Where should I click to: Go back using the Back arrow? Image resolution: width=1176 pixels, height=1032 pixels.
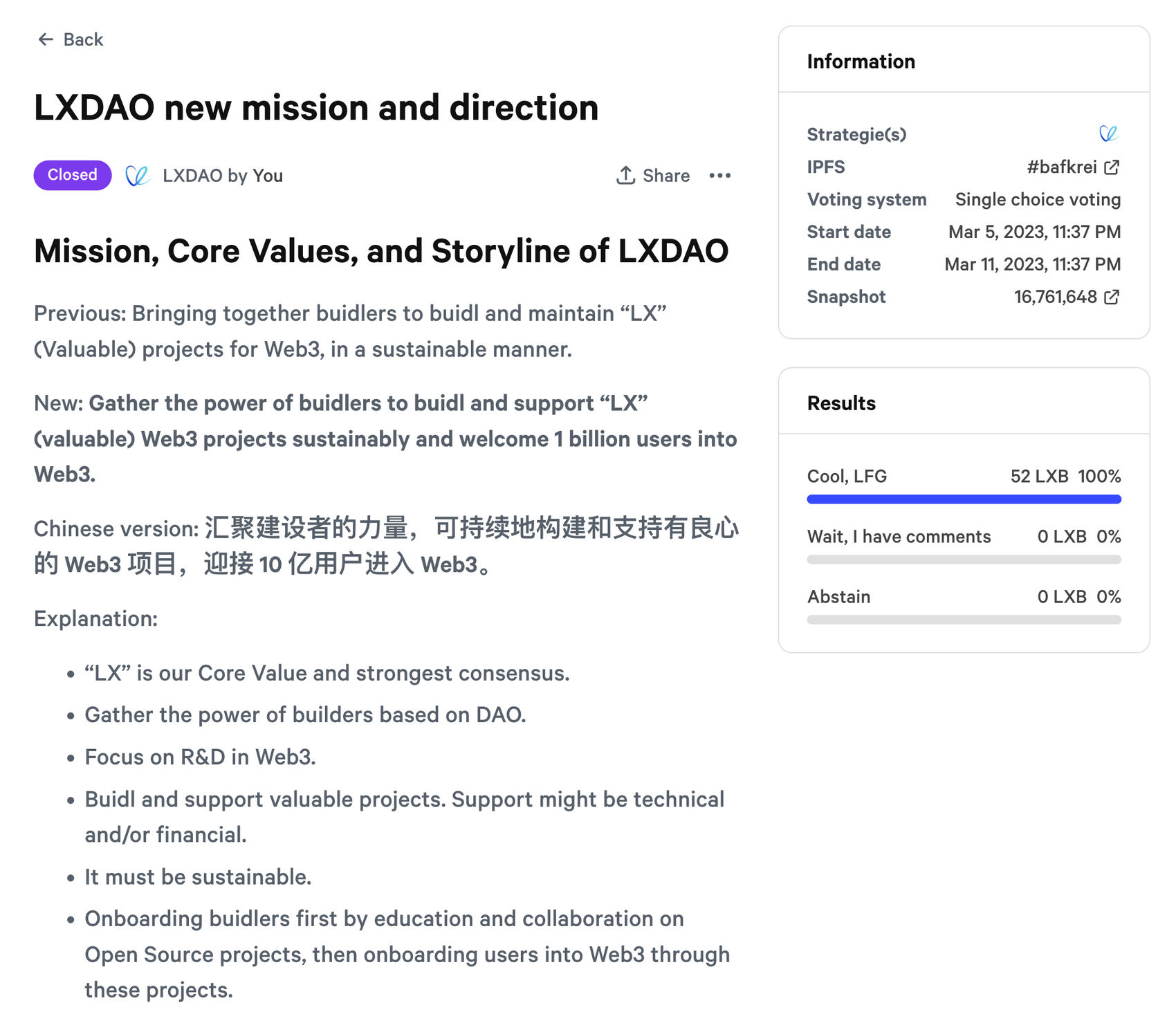coord(46,39)
